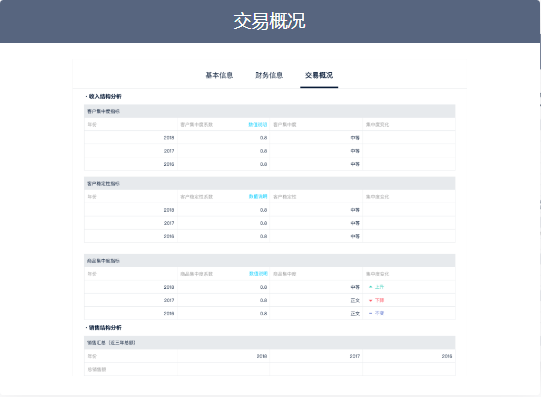Click 数值说明 link in 客户稳定性指标 table
The width and height of the screenshot is (541, 397).
coord(258,197)
